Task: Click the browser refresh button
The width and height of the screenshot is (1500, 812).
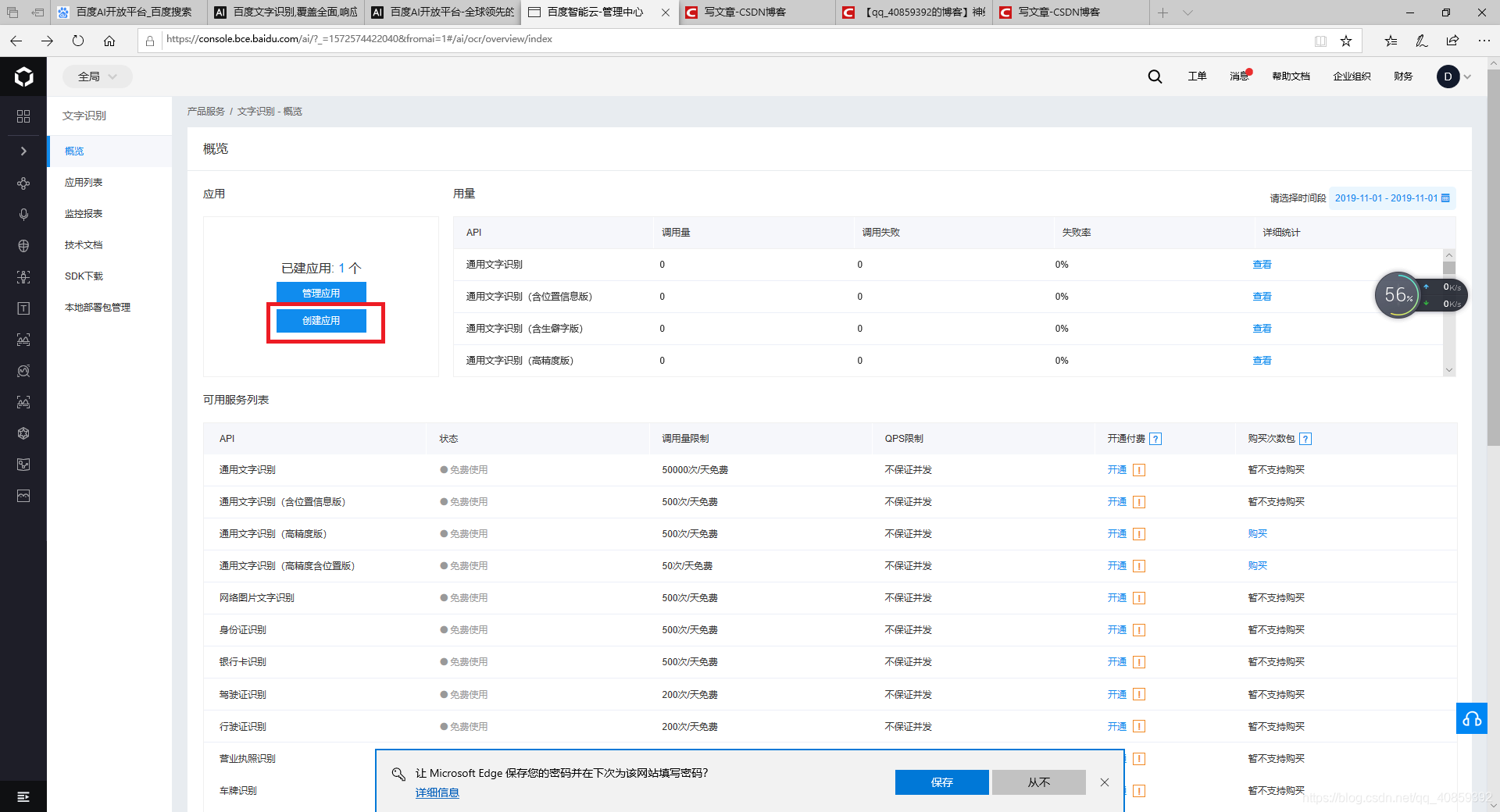Action: [x=78, y=41]
